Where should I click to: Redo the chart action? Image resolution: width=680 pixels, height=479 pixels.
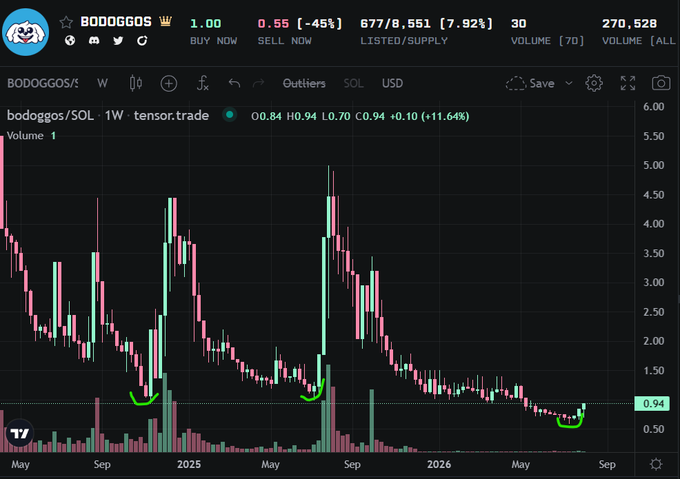click(x=258, y=83)
